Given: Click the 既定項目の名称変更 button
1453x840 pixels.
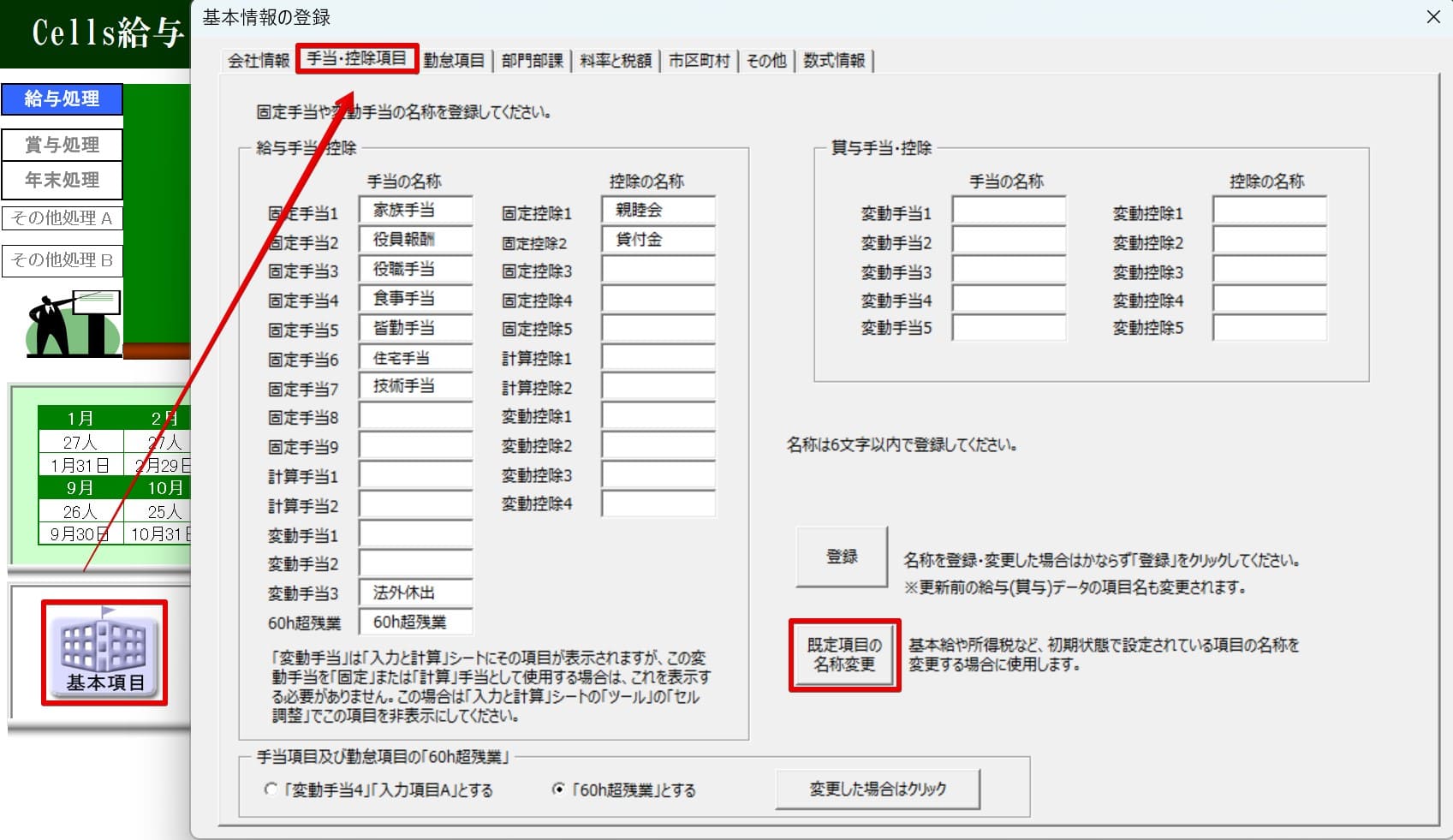Looking at the screenshot, I should pyautogui.click(x=844, y=655).
